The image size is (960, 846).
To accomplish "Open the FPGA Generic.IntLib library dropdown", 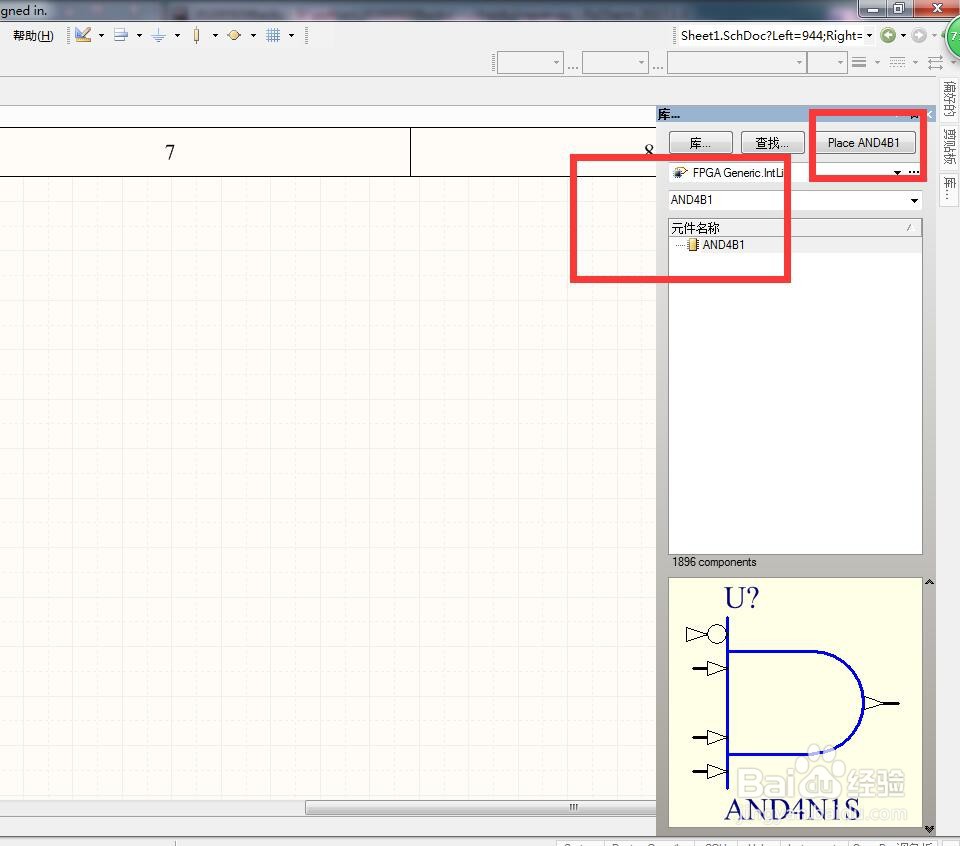I will [x=897, y=173].
